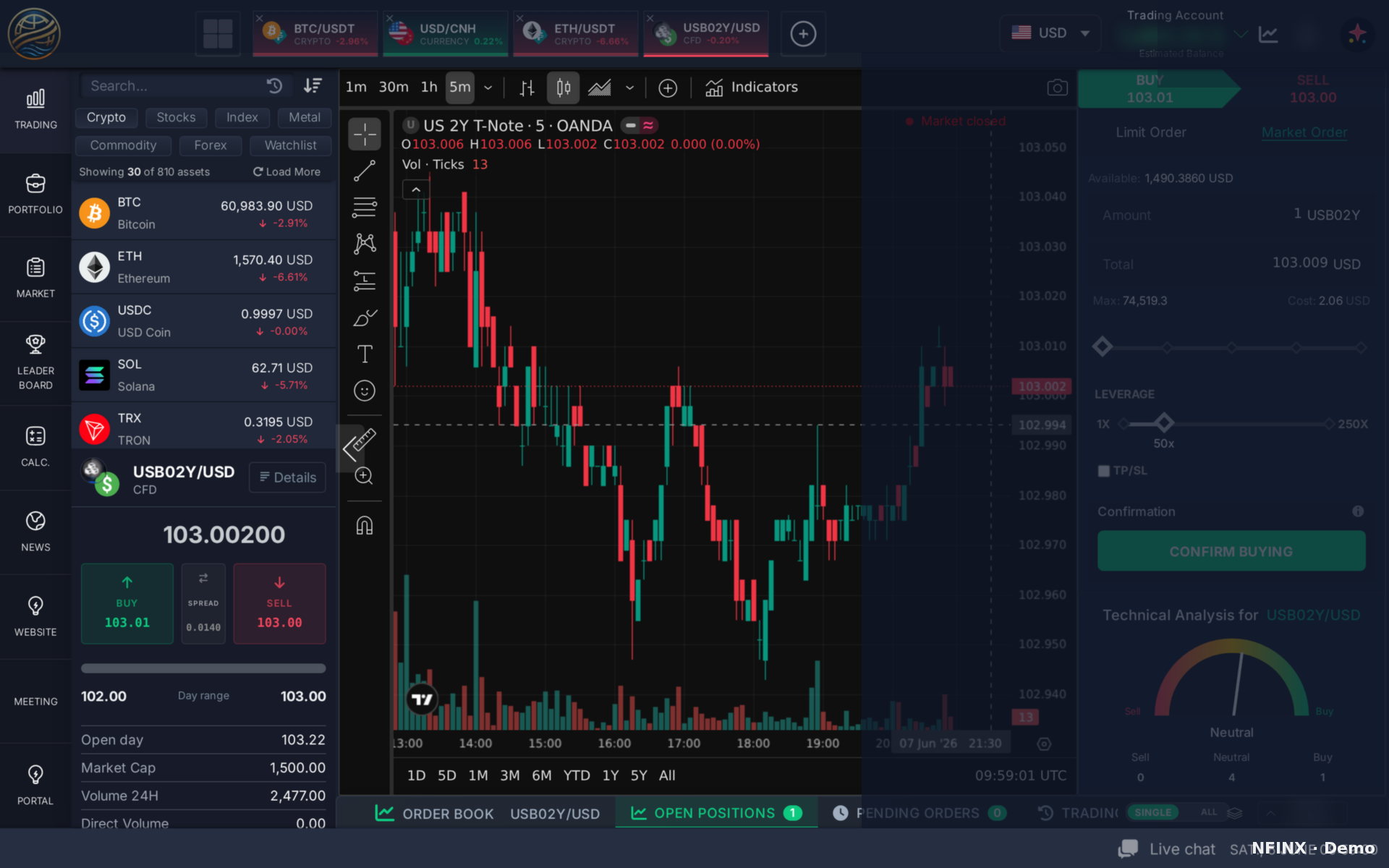Select the bars chart style icon
Screen dimensions: 1389x868
click(527, 88)
